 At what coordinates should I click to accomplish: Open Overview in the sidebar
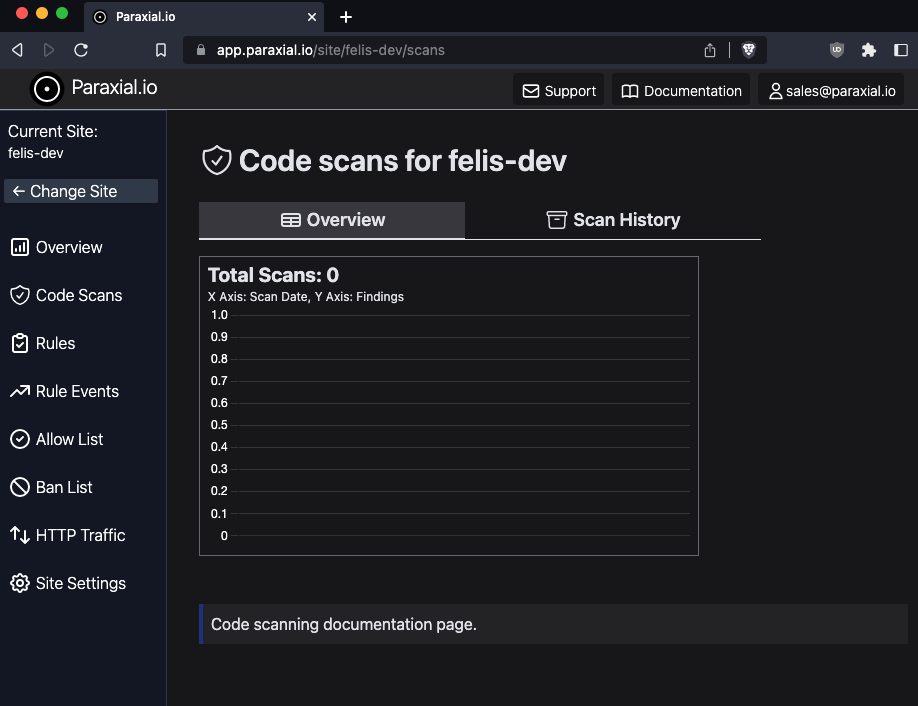click(57, 248)
